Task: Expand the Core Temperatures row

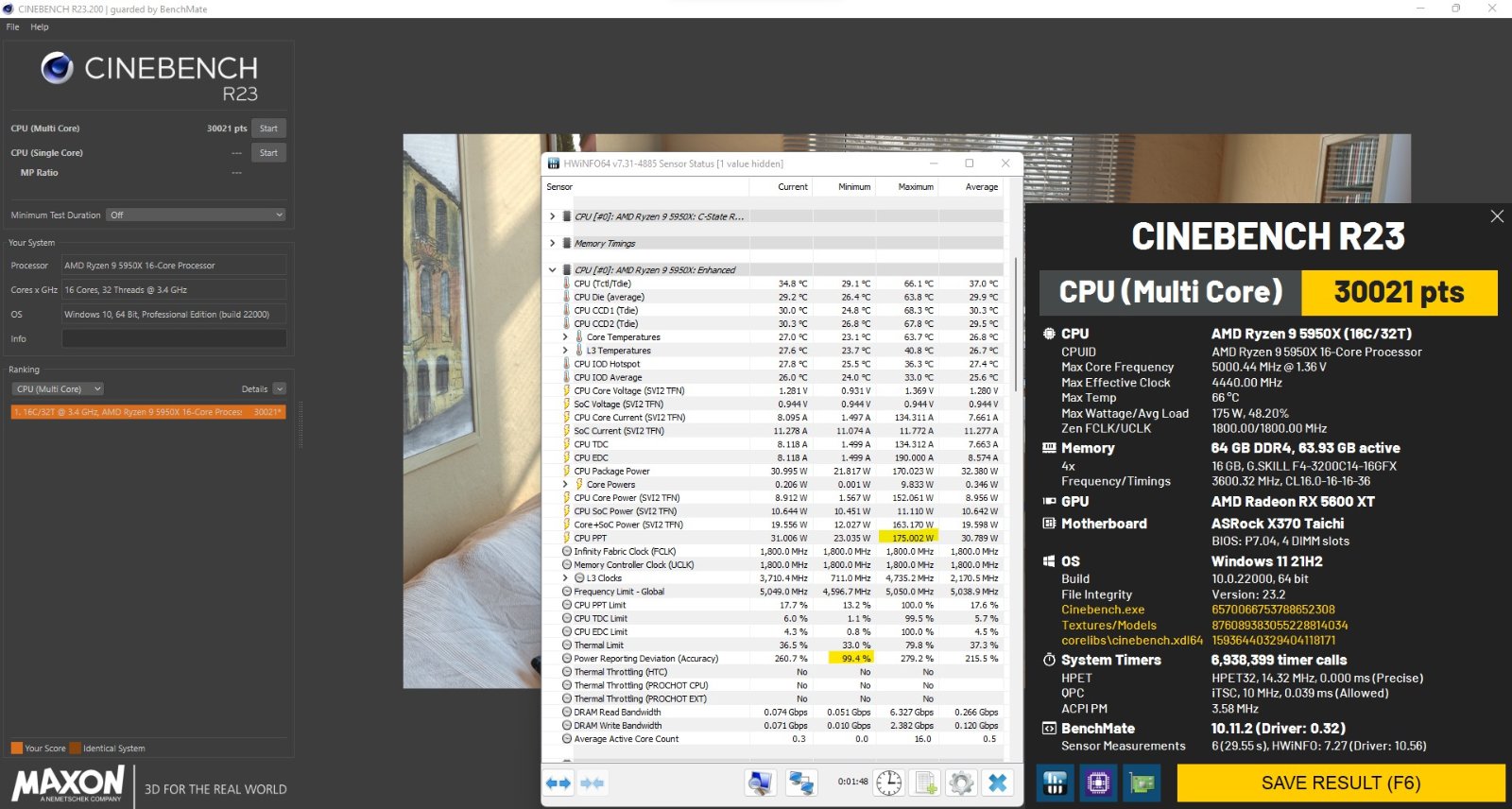Action: (x=566, y=336)
